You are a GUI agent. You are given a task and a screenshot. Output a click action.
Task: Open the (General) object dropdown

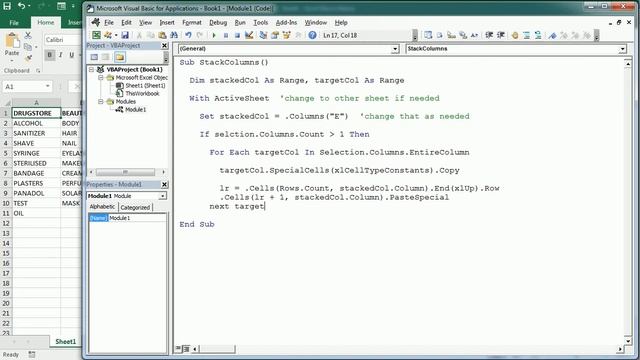click(395, 49)
